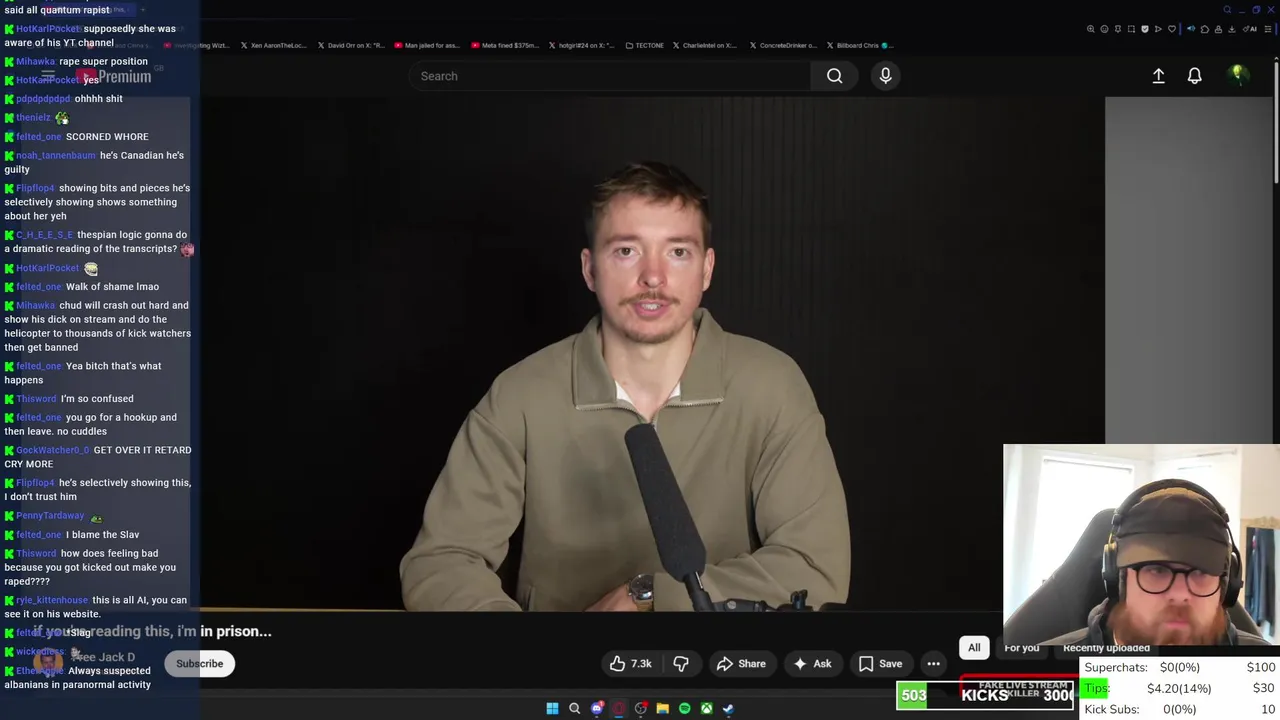Open the 'Man jailed for ass...' bookmark

427,45
